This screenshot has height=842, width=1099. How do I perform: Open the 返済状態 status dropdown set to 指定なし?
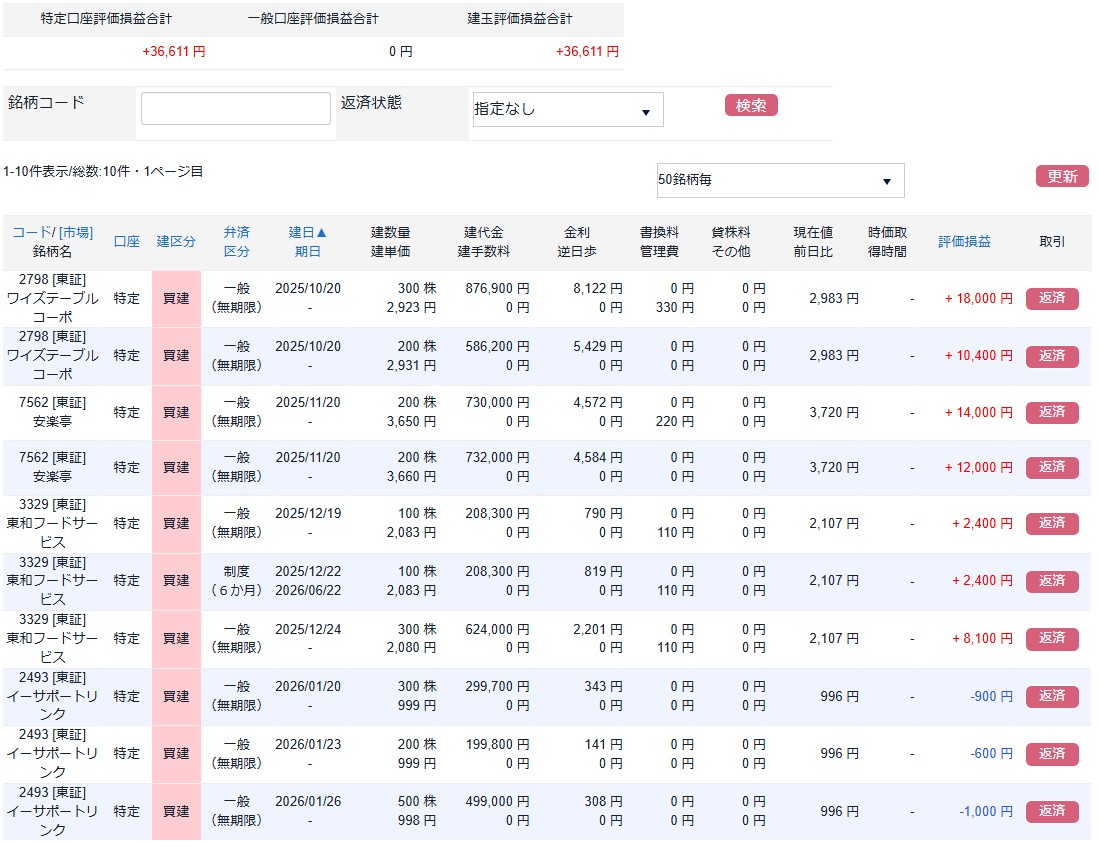click(566, 109)
